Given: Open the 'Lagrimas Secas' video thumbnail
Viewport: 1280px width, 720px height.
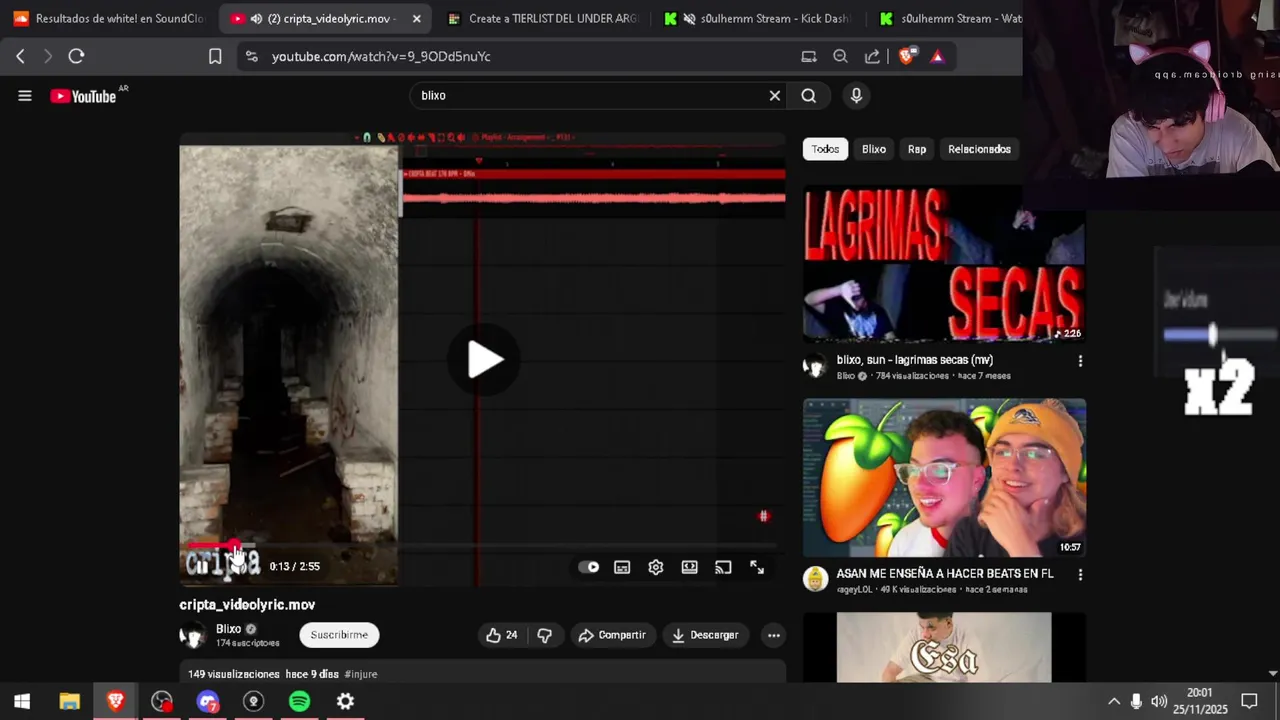Looking at the screenshot, I should tap(944, 264).
